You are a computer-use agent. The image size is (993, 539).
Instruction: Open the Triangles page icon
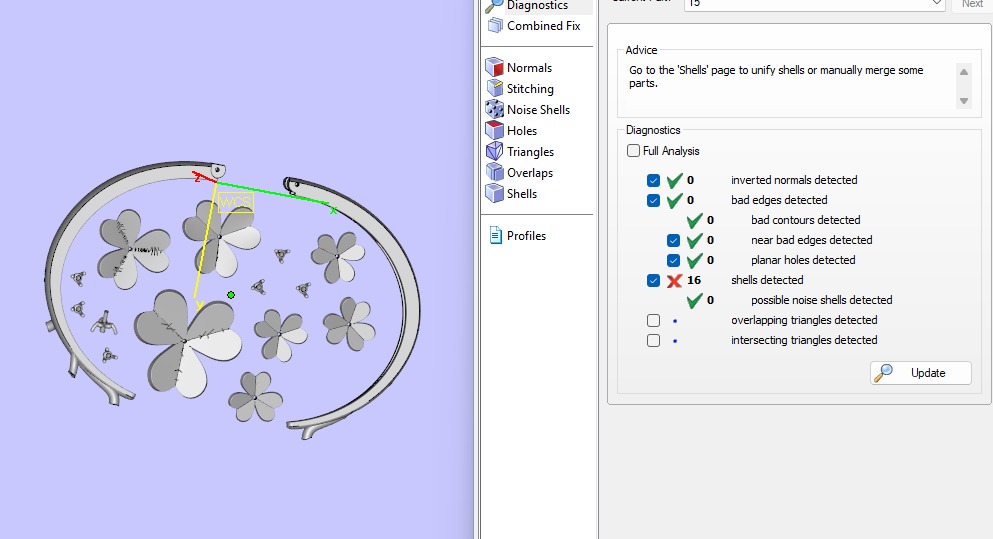pyautogui.click(x=495, y=151)
